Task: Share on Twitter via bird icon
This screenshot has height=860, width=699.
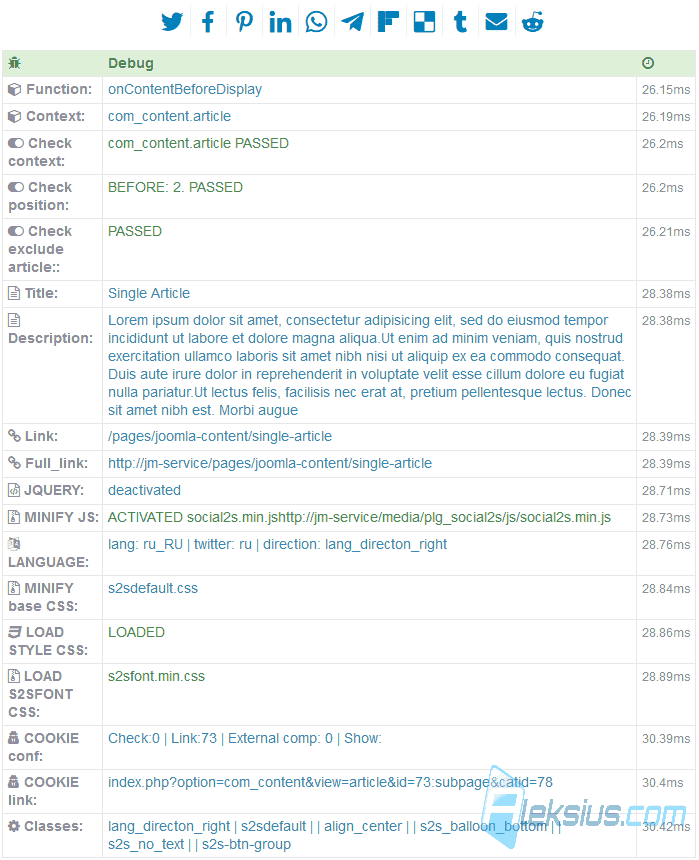Action: pos(172,22)
